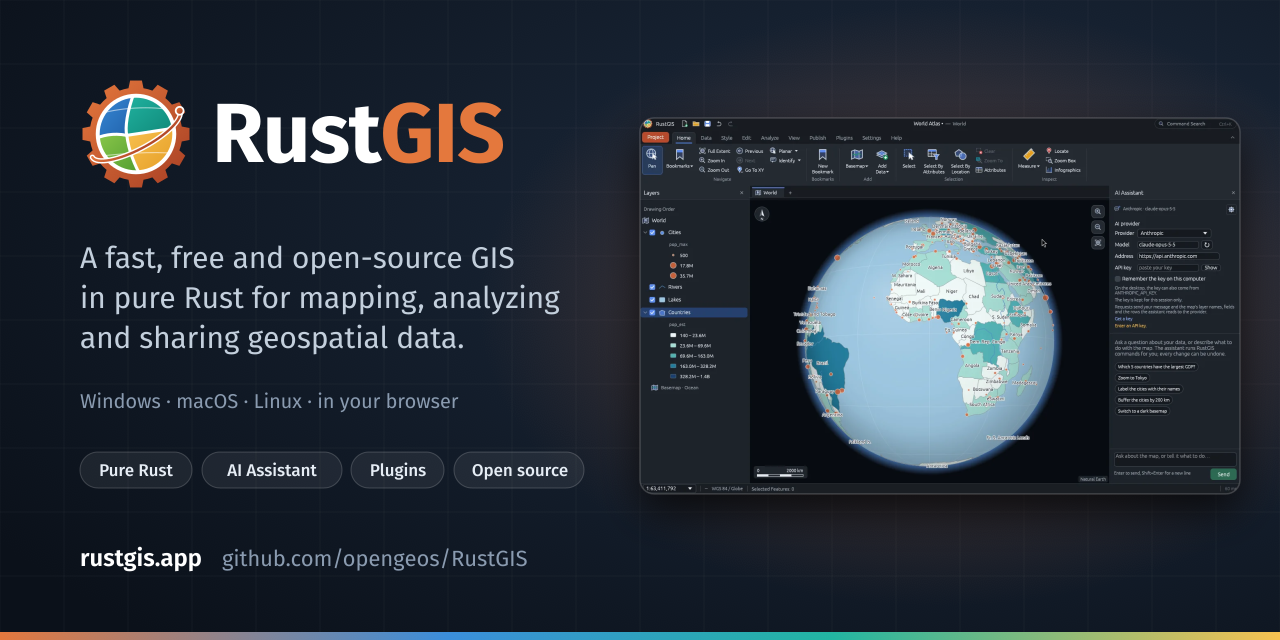Click the rustgis.app link on the banner
Image resolution: width=1280 pixels, height=640 pixels.
[141, 558]
